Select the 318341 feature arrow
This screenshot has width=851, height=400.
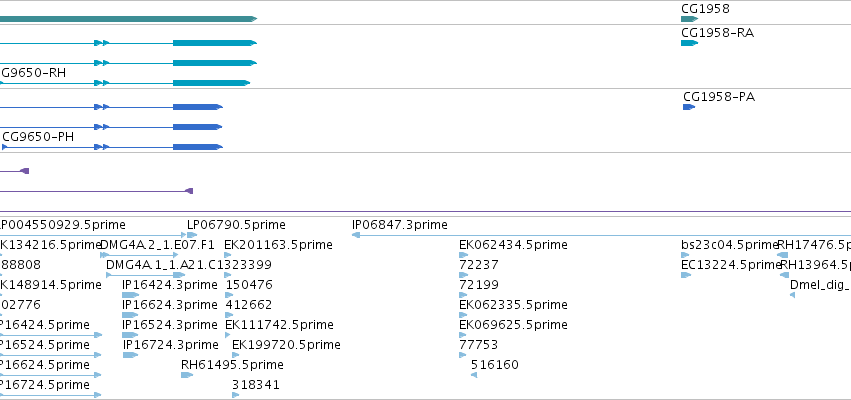(236, 395)
